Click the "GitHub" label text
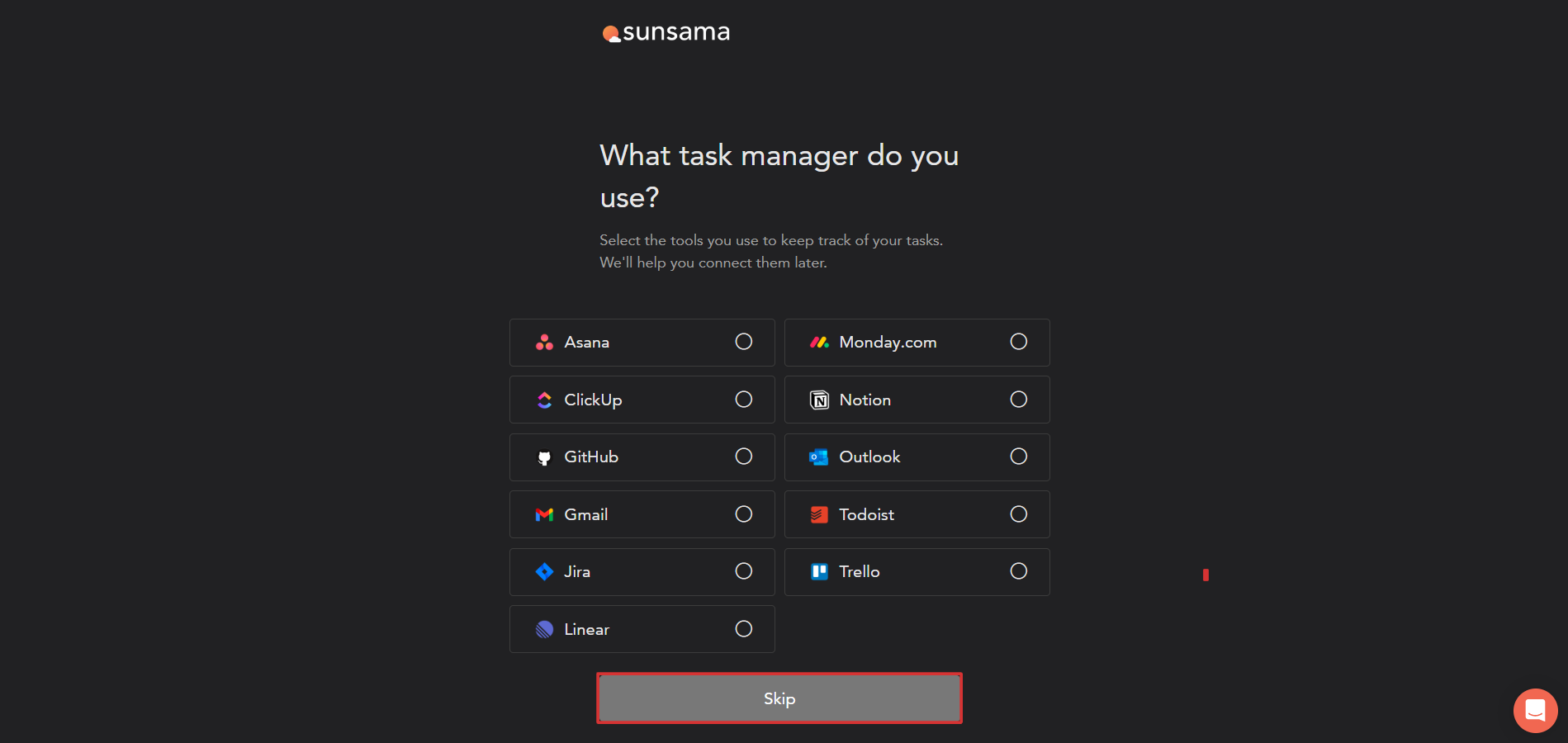This screenshot has height=743, width=1568. point(591,457)
